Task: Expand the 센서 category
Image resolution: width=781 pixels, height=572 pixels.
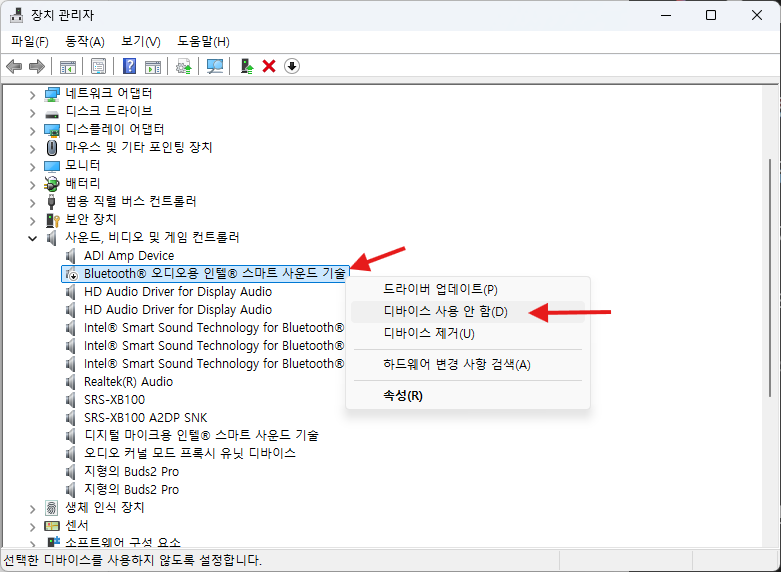Action: 32,526
